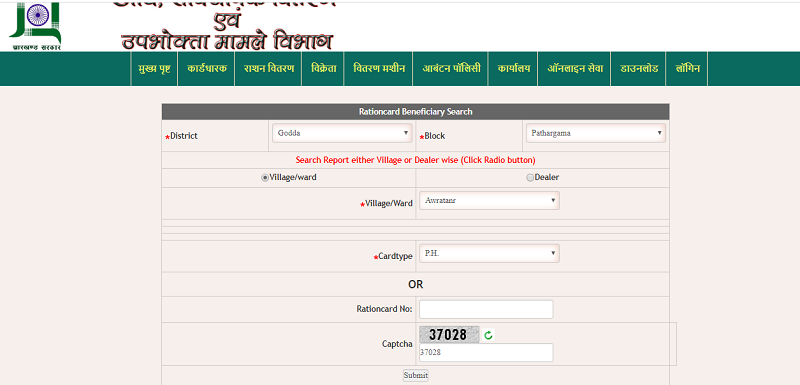
Task: Open the कार्डधारक menu item
Action: 207,68
